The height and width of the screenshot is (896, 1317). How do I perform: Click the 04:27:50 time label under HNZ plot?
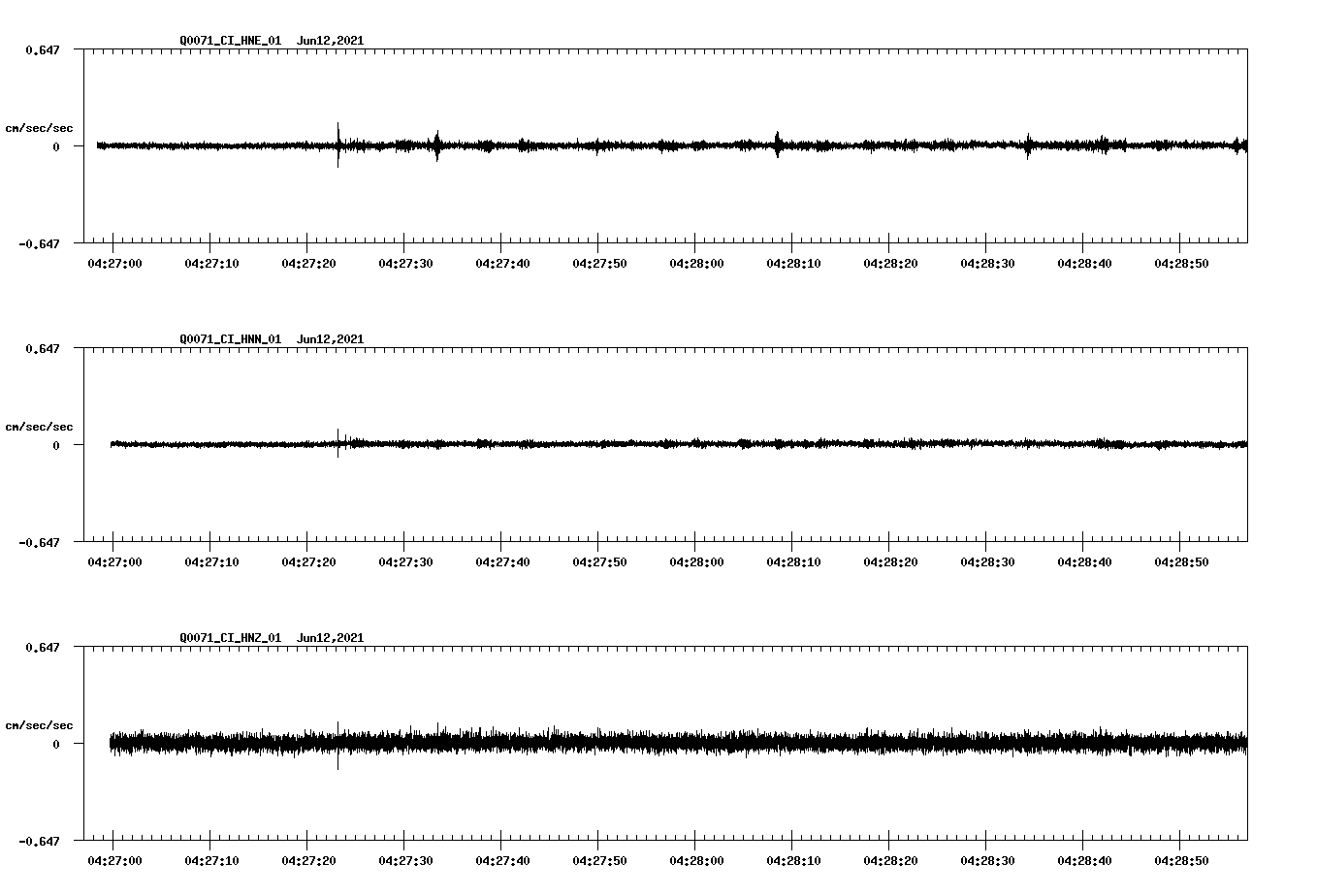pyautogui.click(x=599, y=861)
